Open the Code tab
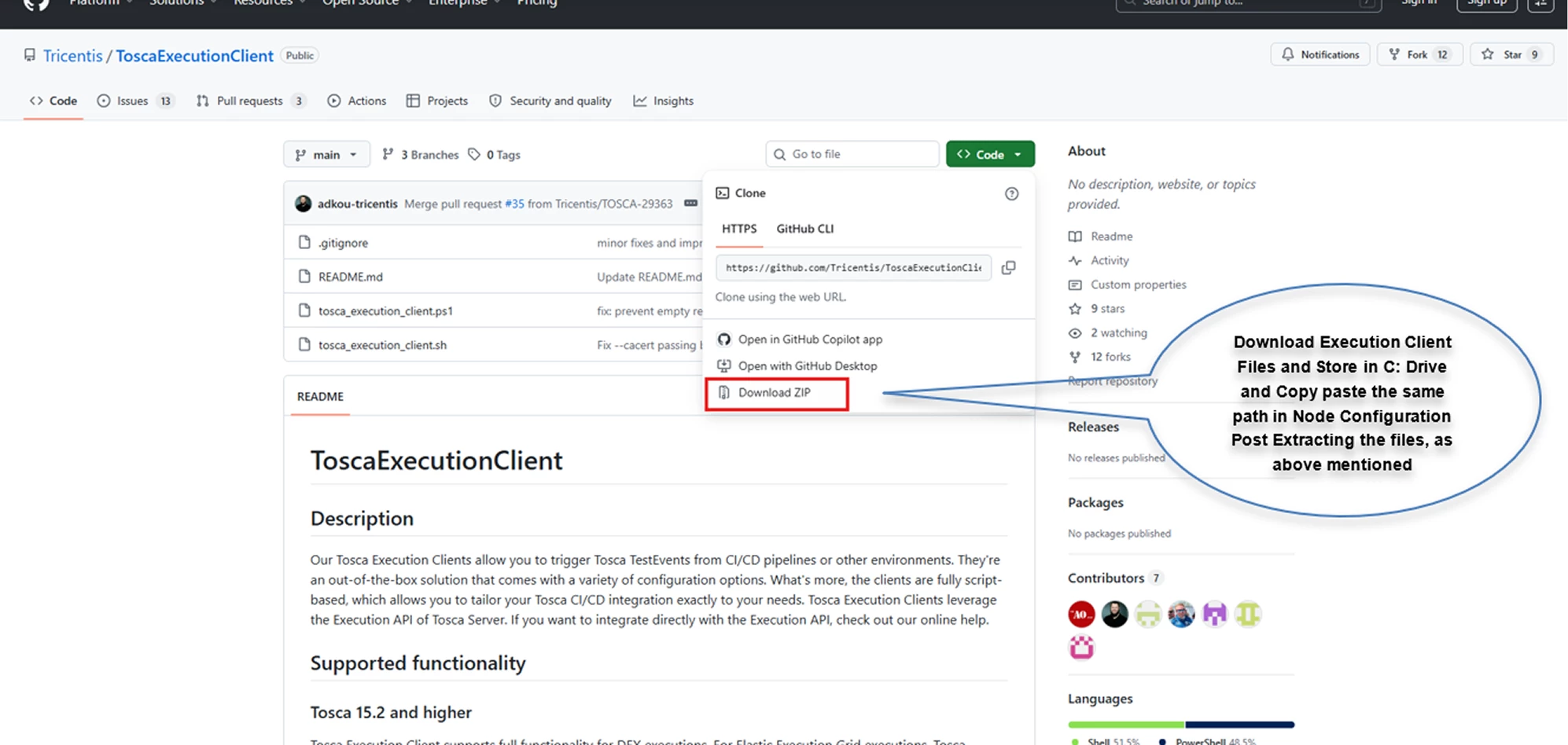This screenshot has height=745, width=1568. 53,101
